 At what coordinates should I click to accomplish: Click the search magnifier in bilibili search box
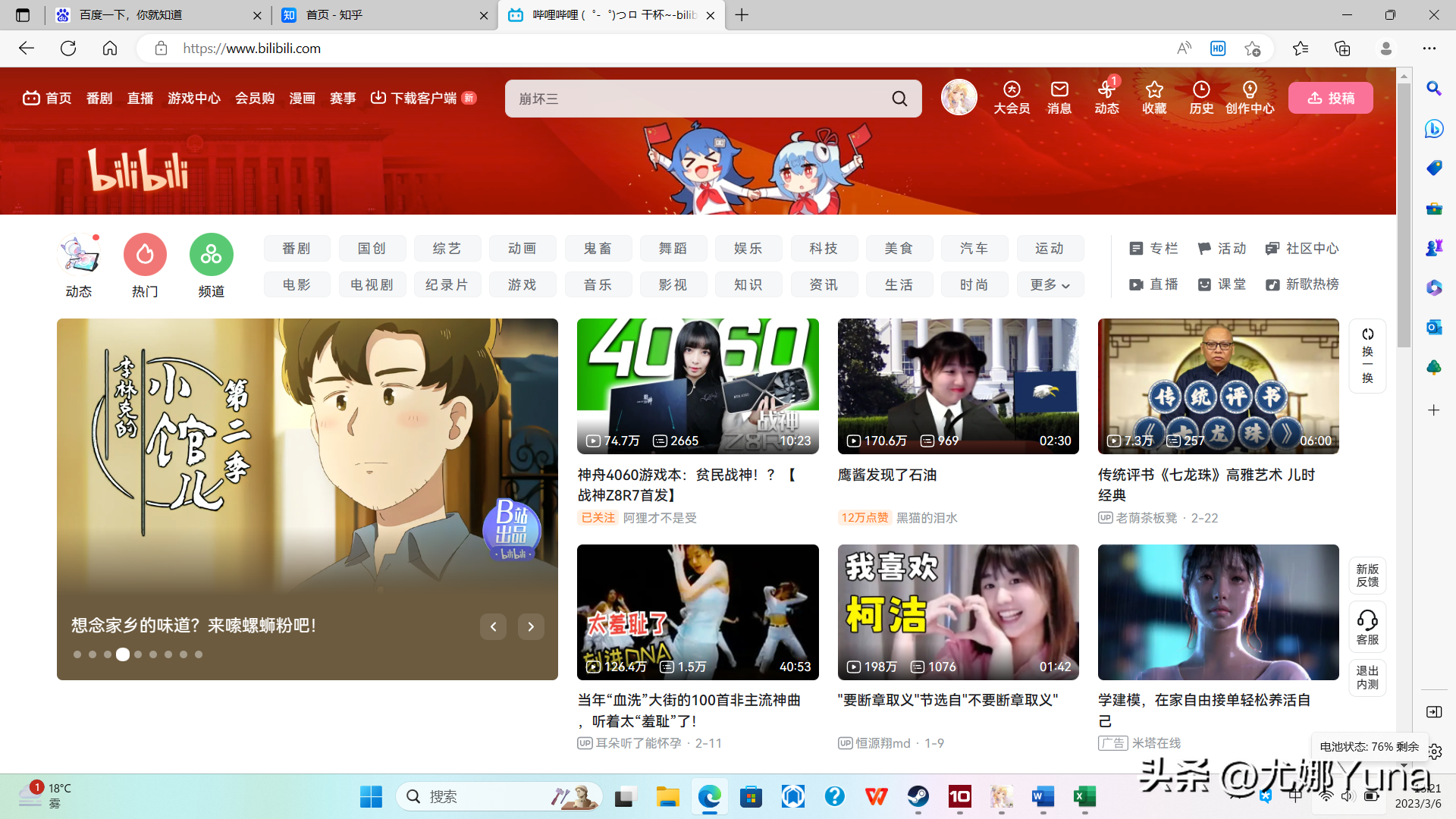tap(899, 99)
